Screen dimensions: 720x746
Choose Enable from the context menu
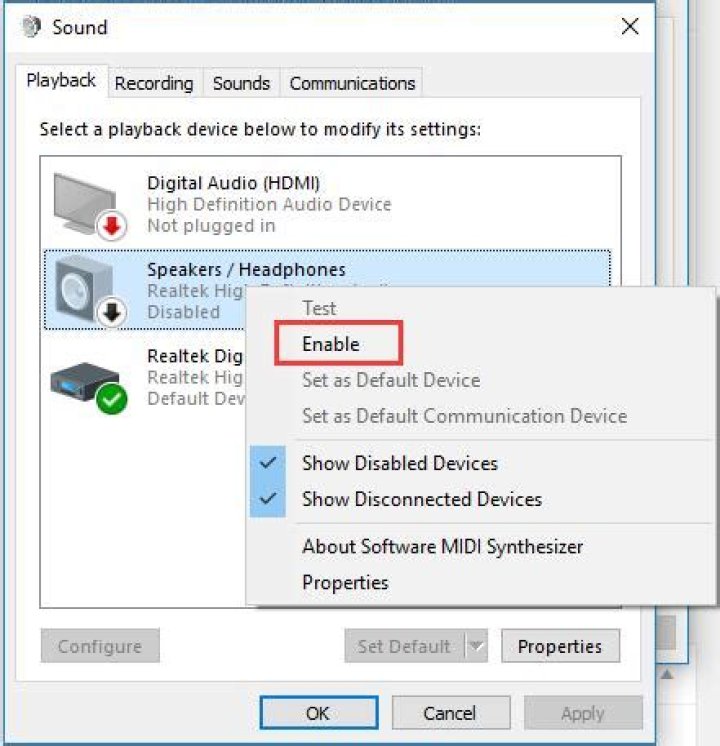331,344
